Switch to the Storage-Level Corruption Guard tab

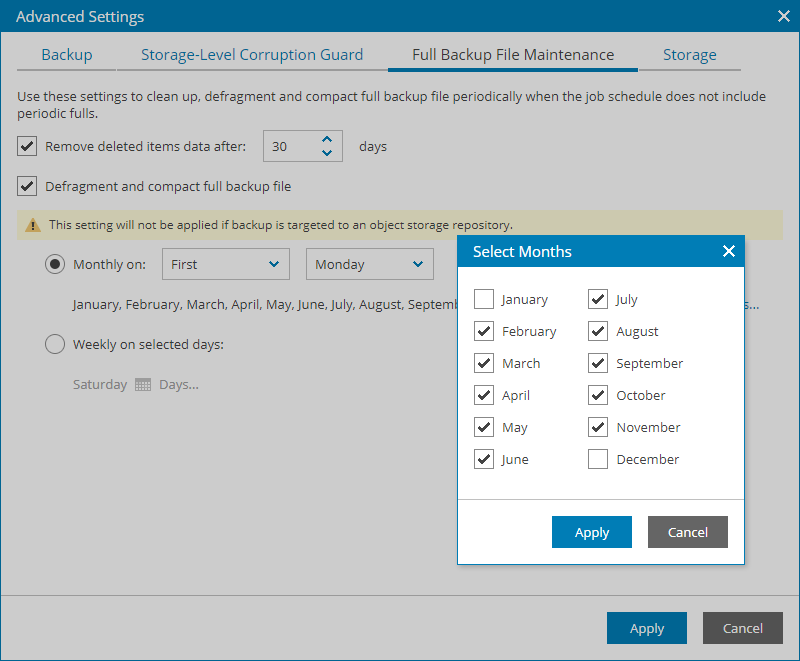(x=251, y=55)
